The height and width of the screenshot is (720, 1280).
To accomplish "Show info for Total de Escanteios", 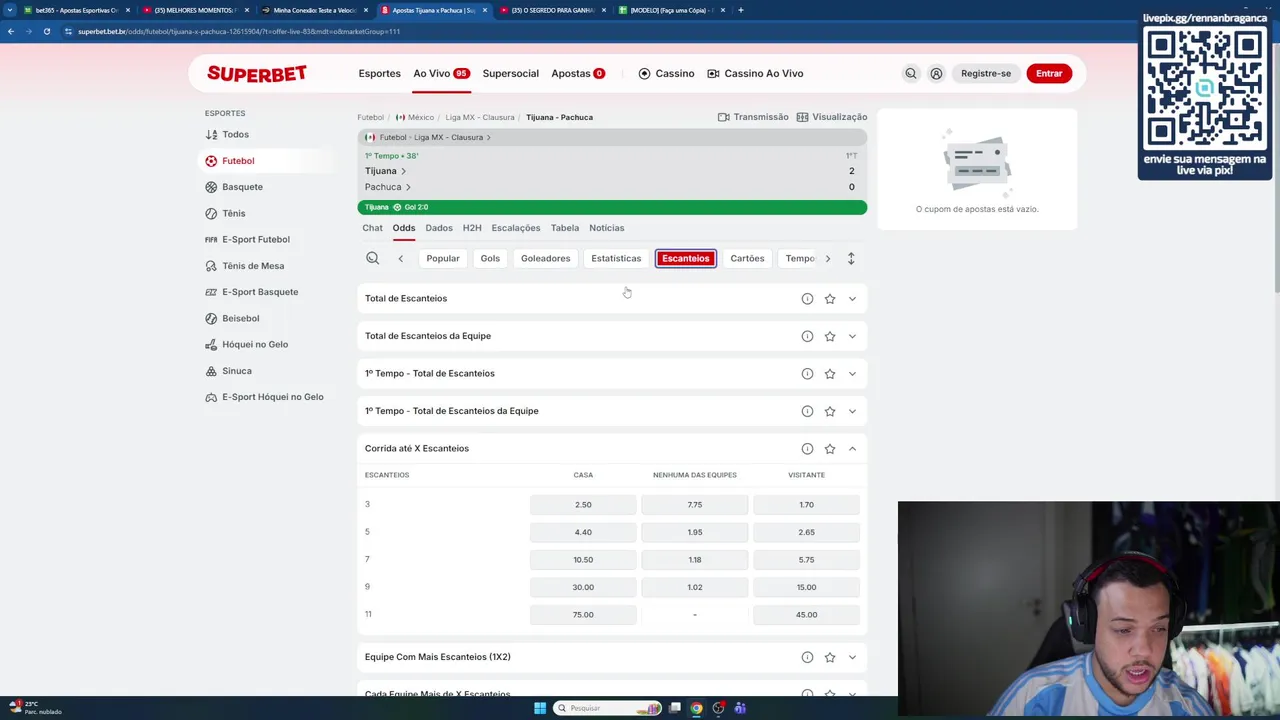I will [807, 298].
